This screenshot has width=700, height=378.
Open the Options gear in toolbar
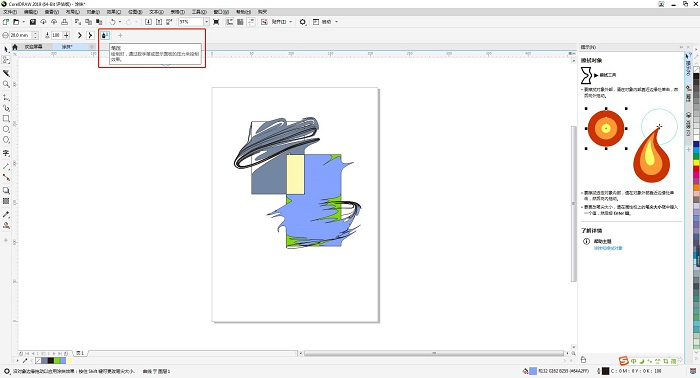pyautogui.click(x=303, y=22)
